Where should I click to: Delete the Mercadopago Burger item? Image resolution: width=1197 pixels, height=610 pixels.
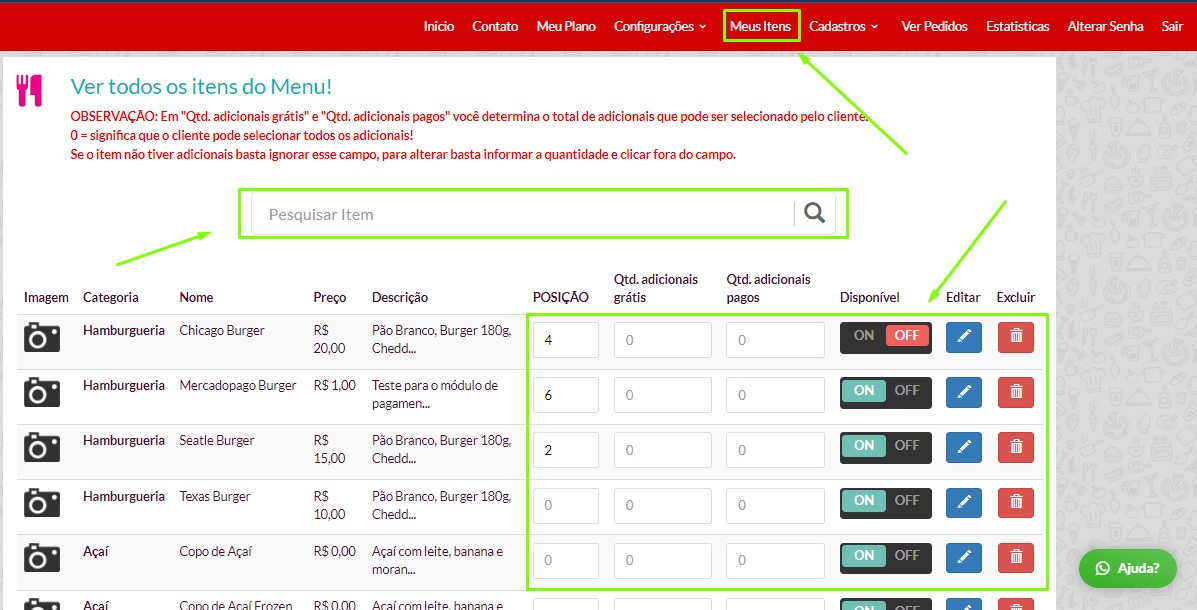point(1016,392)
